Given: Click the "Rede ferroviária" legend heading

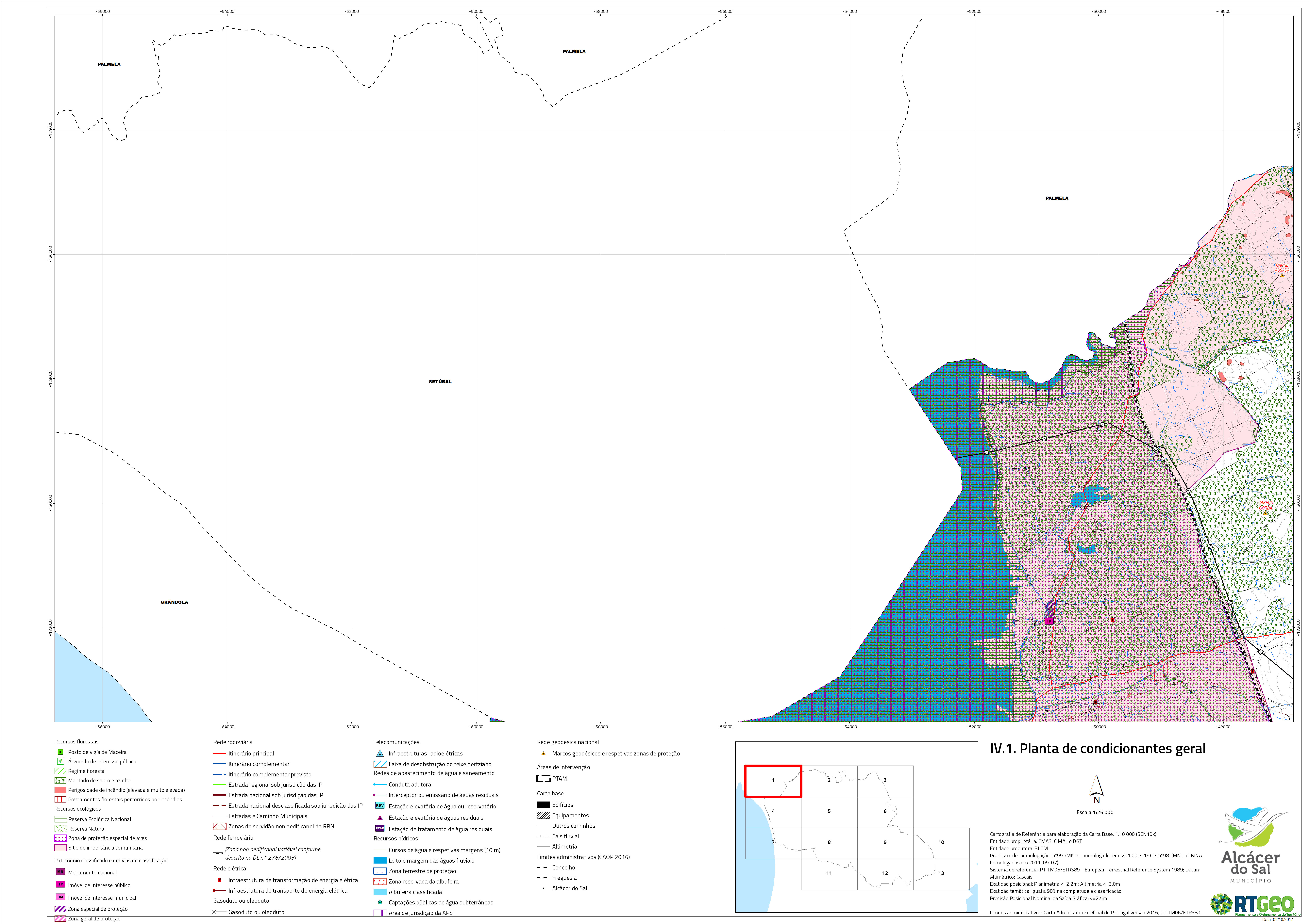Looking at the screenshot, I should [233, 838].
